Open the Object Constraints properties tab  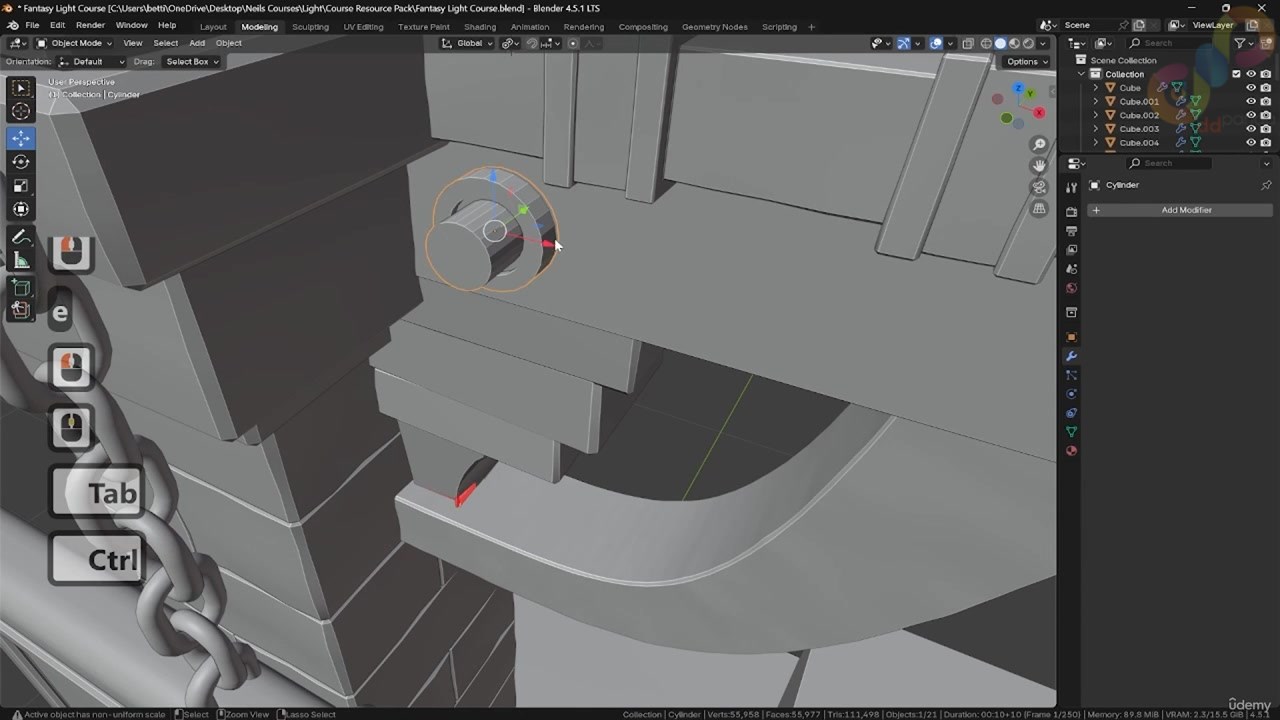(1071, 413)
